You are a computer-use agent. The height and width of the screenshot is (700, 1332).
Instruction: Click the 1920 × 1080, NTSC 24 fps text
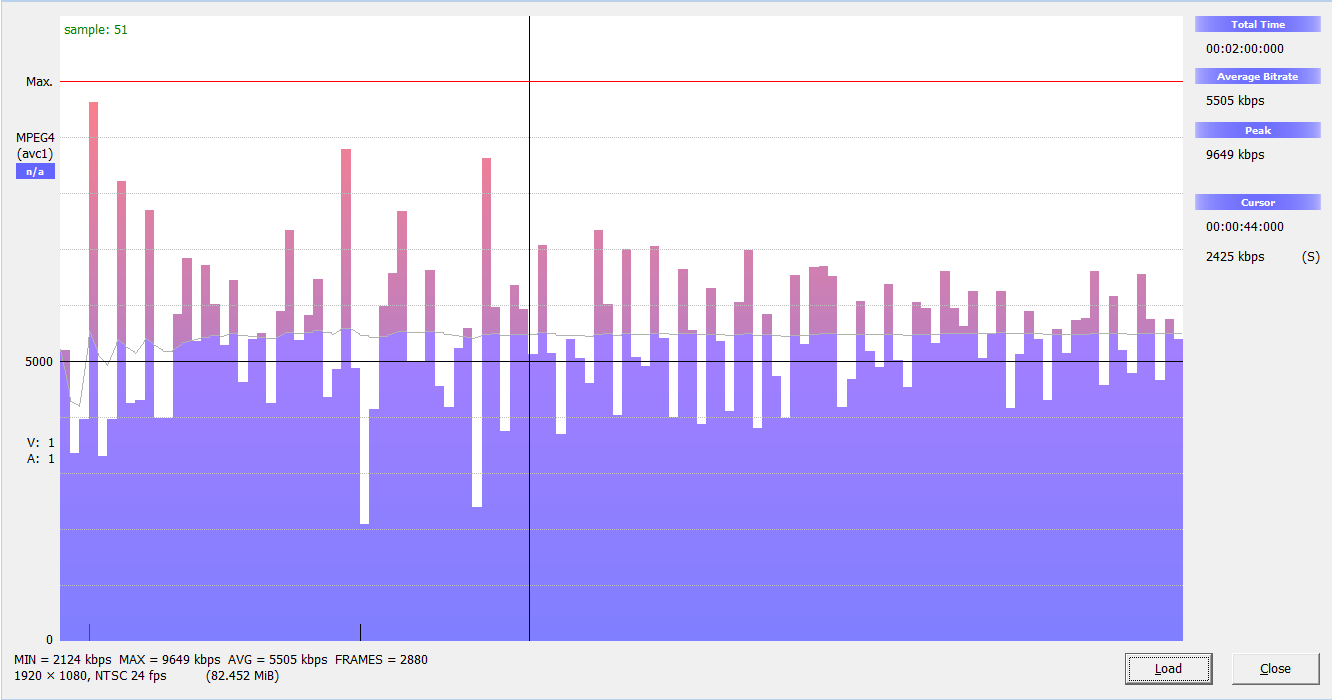pos(91,676)
